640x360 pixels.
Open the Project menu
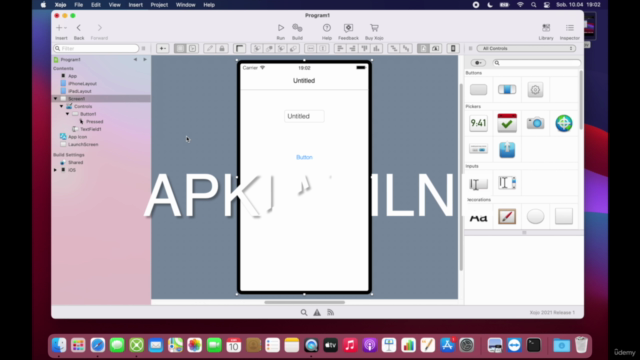[x=159, y=5]
